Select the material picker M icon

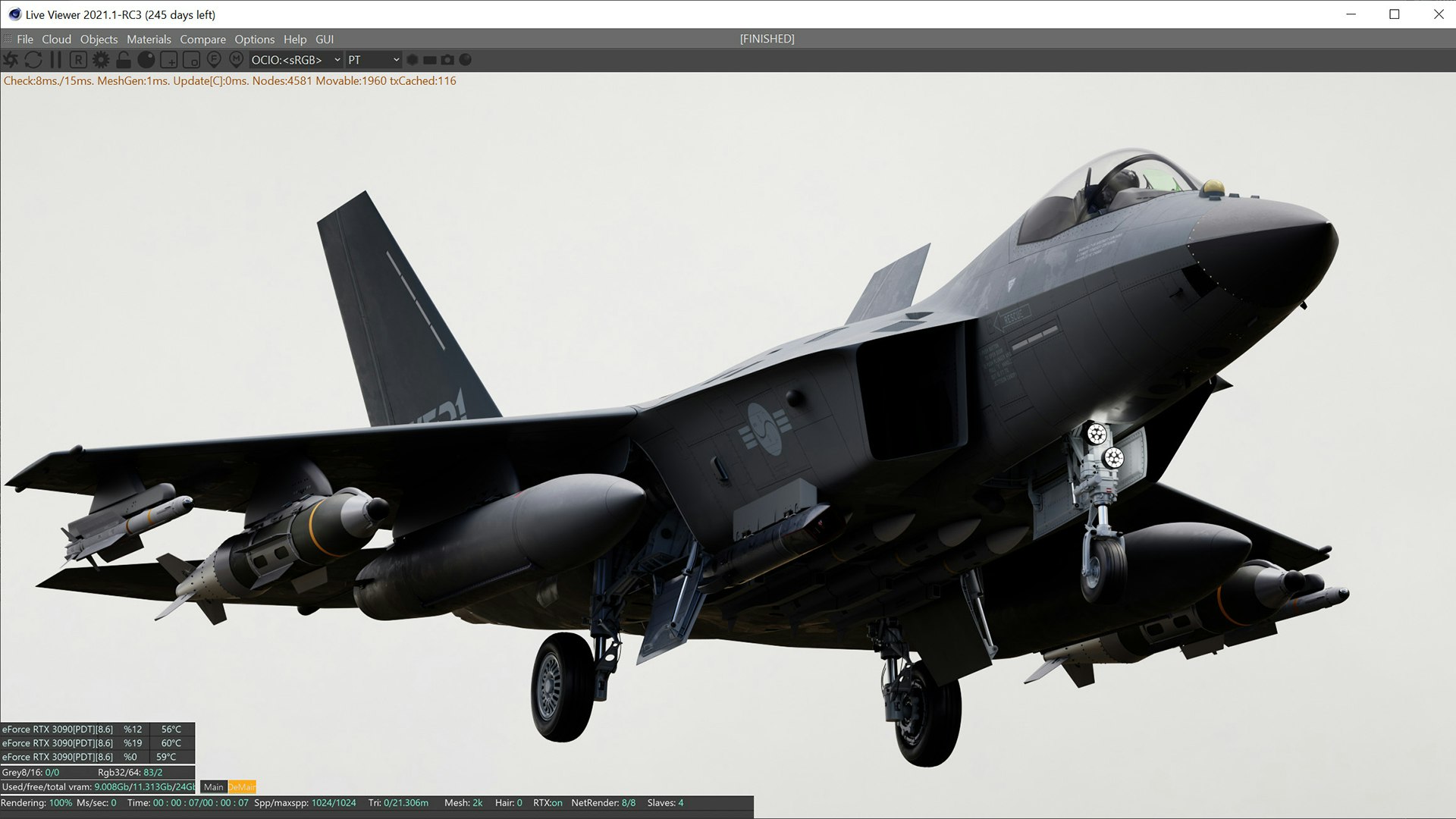click(x=236, y=59)
